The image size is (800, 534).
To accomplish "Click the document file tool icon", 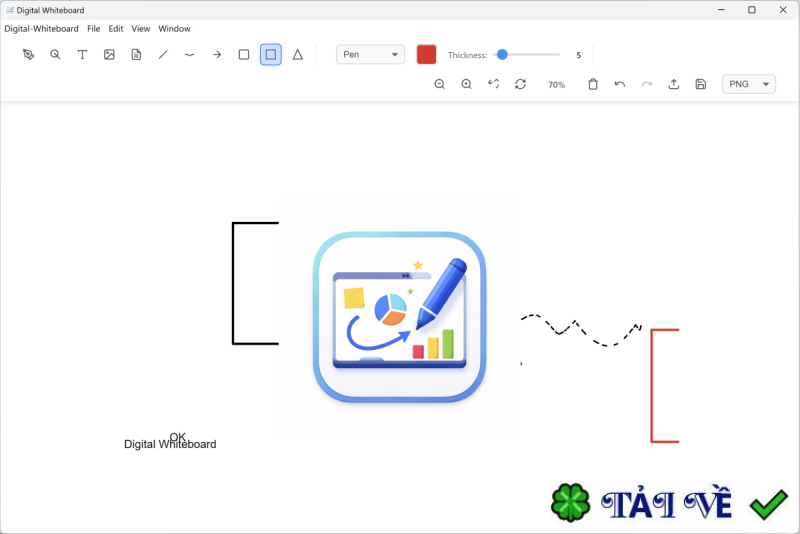I will [x=136, y=55].
